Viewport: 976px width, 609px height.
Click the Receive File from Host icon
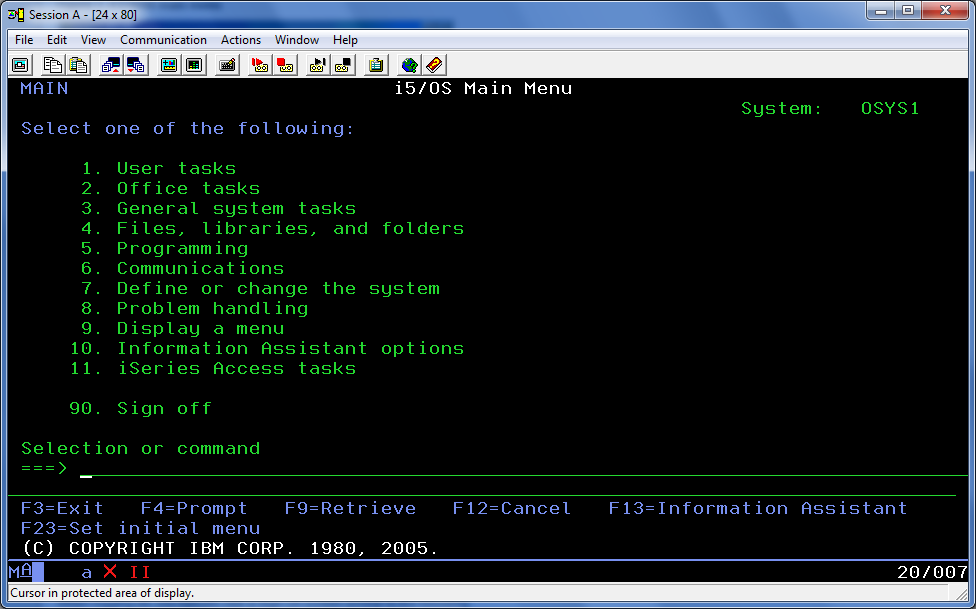135,64
